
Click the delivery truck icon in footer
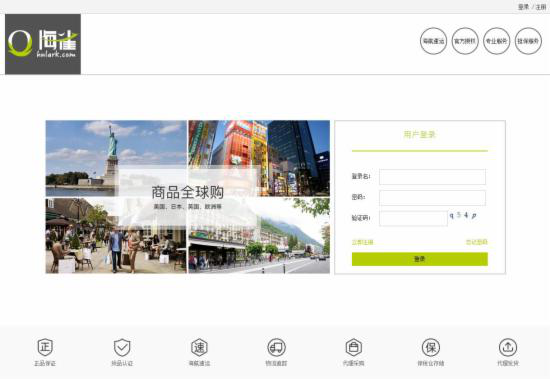(x=276, y=347)
